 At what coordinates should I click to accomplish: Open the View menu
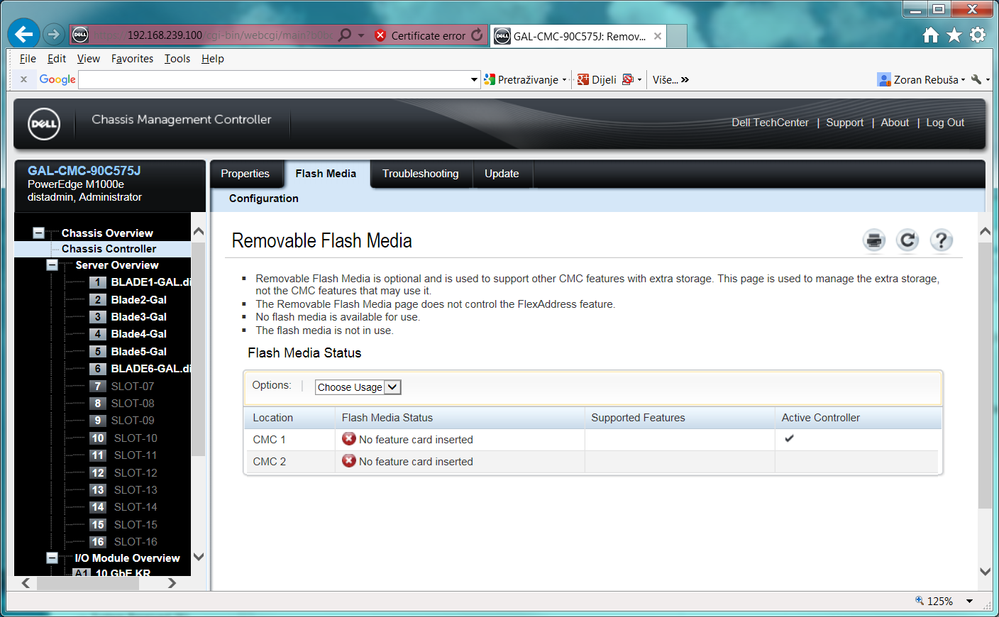click(89, 59)
